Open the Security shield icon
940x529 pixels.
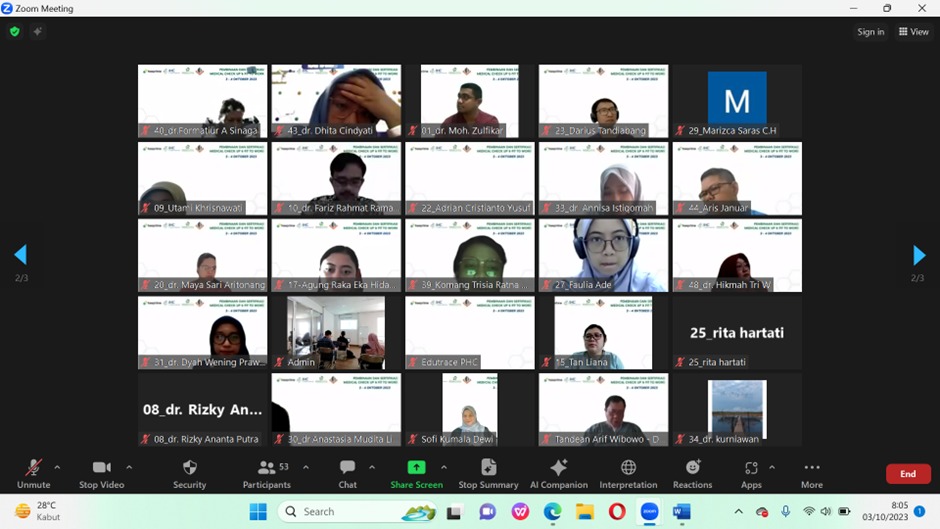(189, 467)
